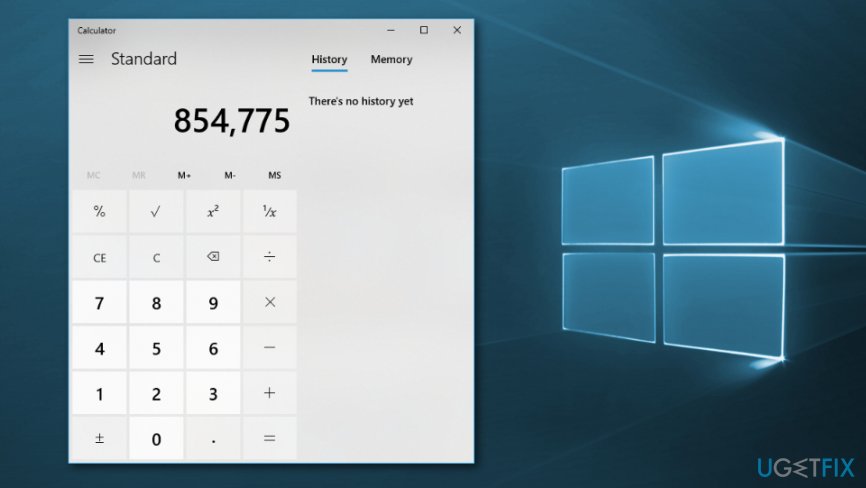
Task: Store value with MS
Action: pyautogui.click(x=274, y=175)
